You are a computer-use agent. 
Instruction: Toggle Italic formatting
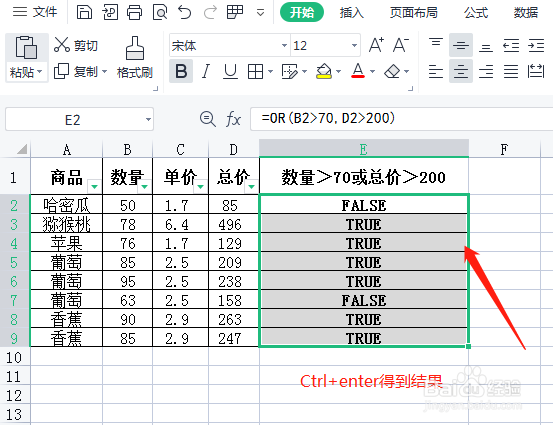206,71
